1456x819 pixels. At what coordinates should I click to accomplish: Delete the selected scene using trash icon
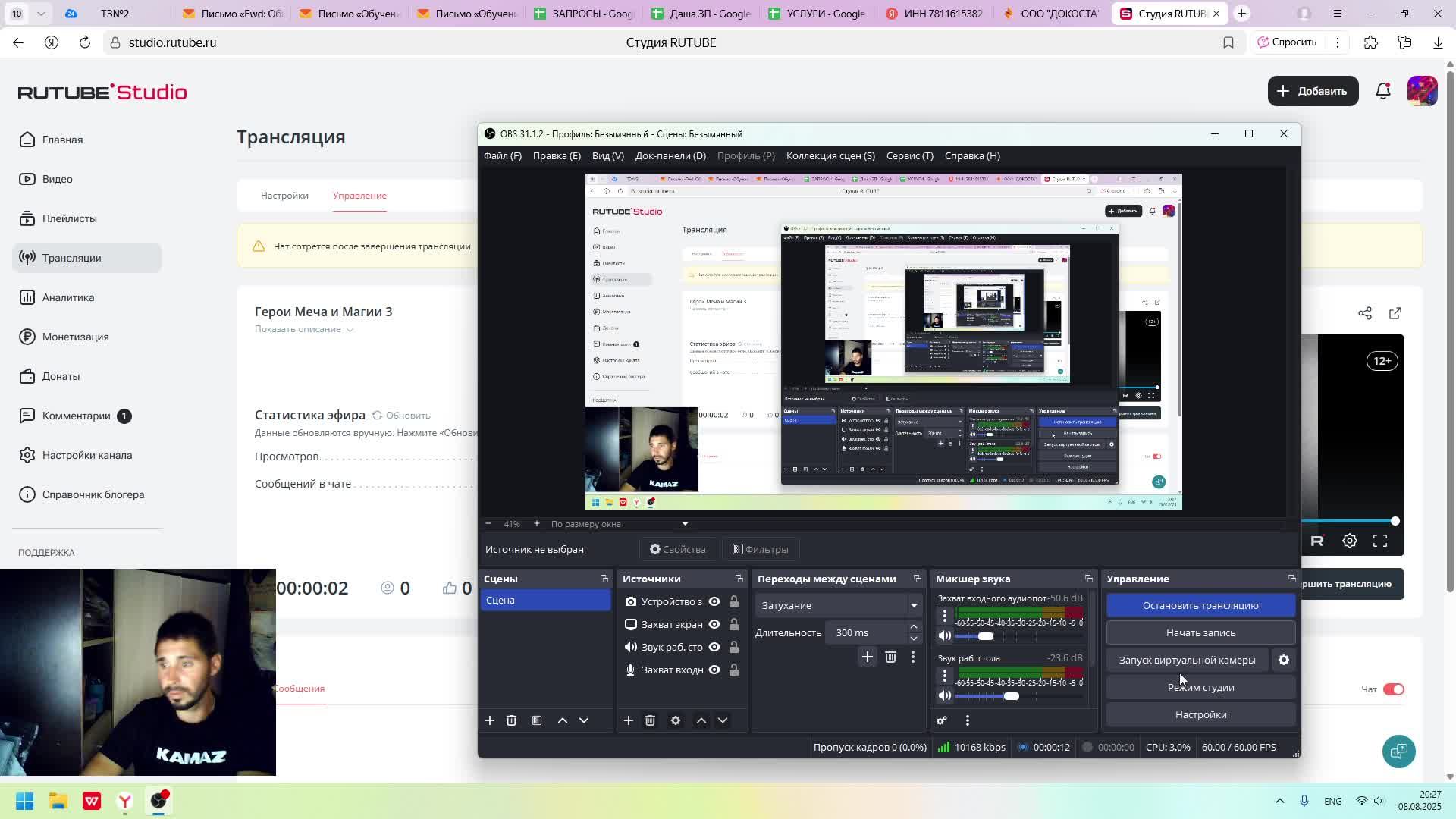[511, 720]
